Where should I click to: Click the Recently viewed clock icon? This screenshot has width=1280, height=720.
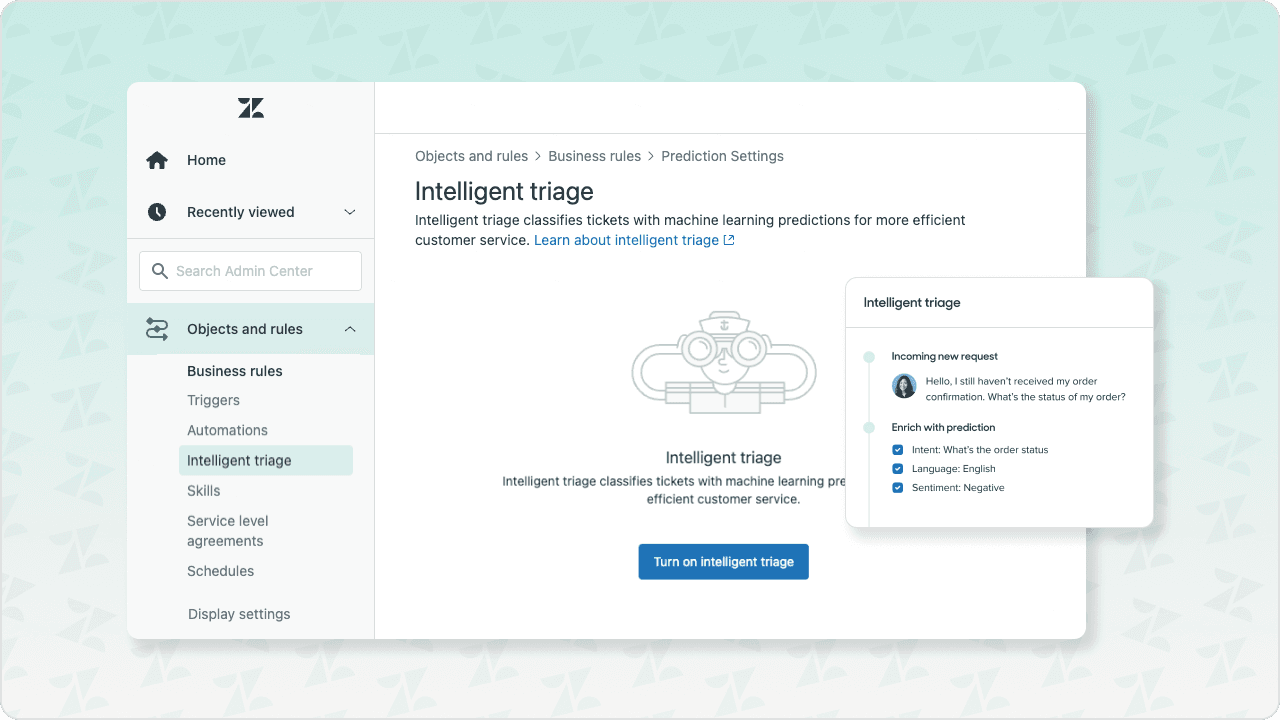pos(157,212)
